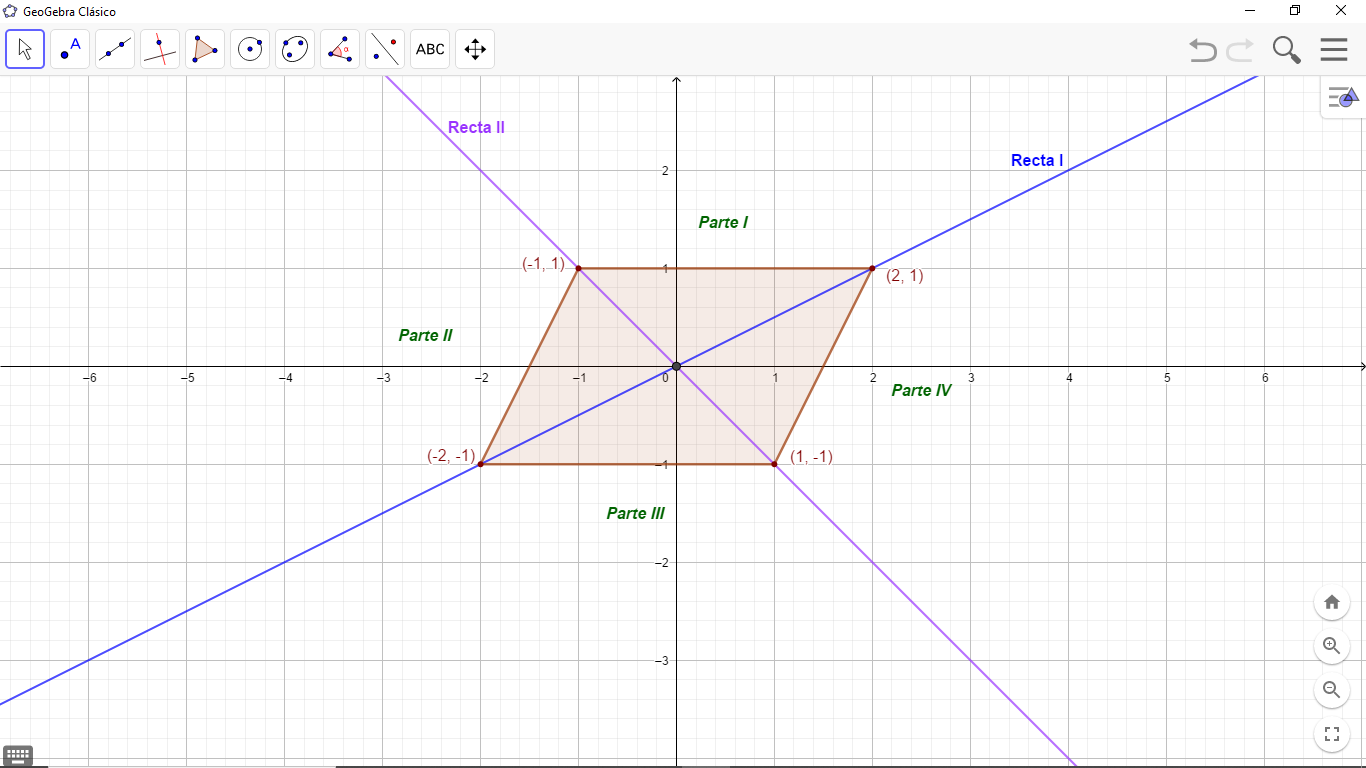1366x768 pixels.
Task: Select the Circle with center tool
Action: click(x=250, y=49)
